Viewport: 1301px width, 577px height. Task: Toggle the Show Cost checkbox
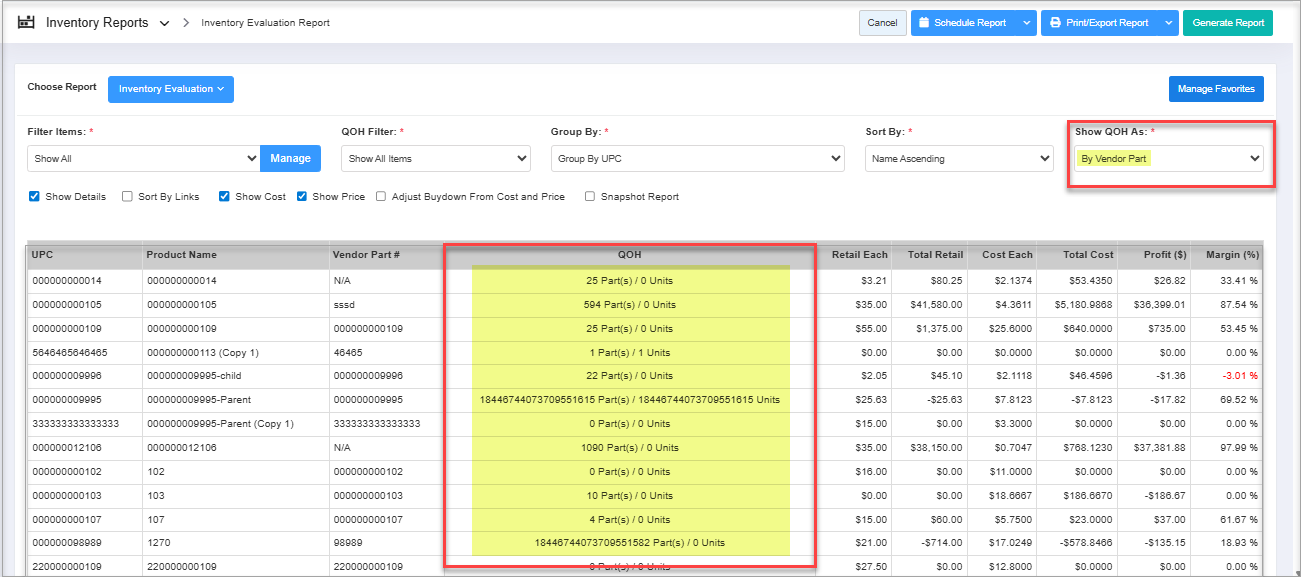click(225, 197)
